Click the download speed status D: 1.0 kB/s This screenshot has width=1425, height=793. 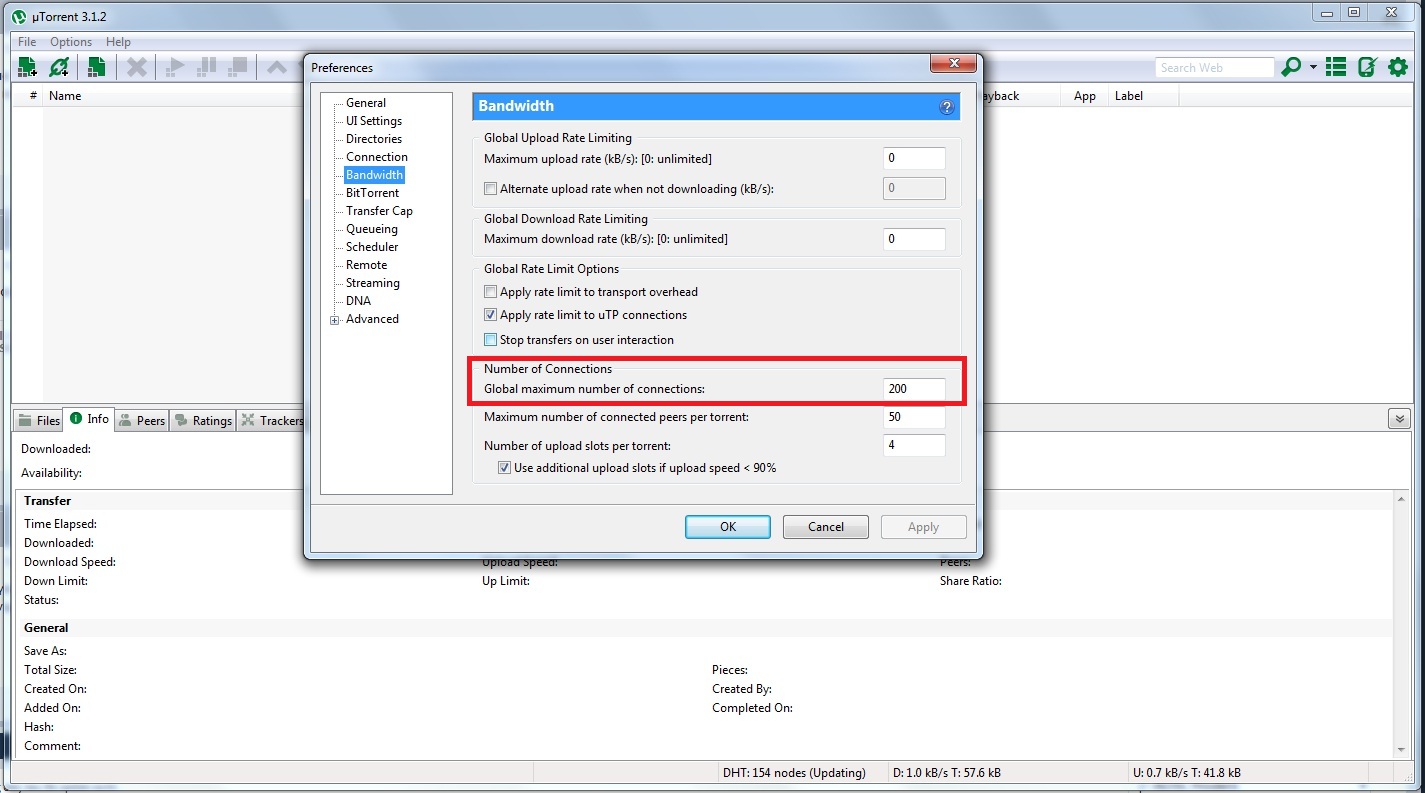click(945, 773)
